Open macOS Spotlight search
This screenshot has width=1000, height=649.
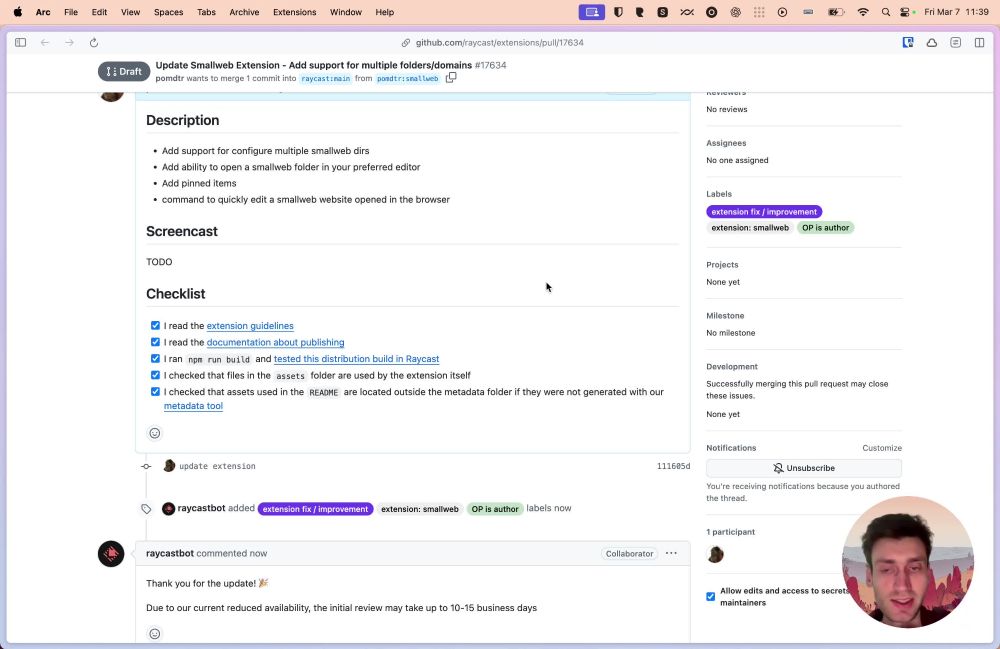tap(886, 12)
